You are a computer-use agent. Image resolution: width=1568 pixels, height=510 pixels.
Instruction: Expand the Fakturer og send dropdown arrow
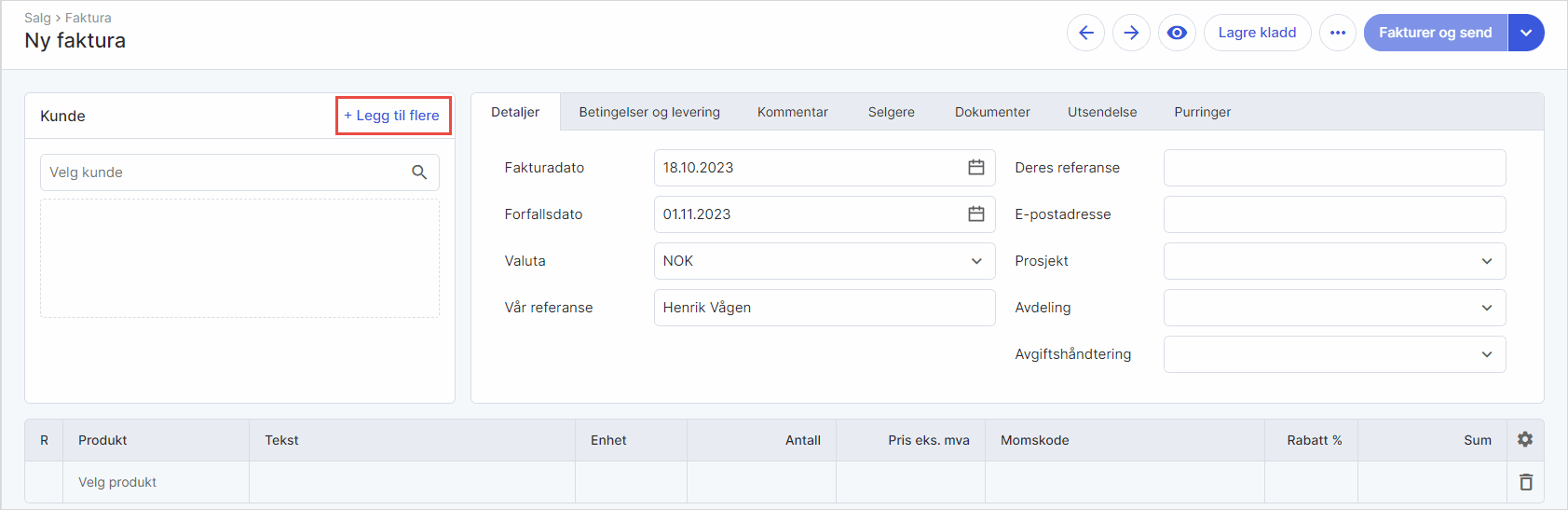coord(1525,33)
